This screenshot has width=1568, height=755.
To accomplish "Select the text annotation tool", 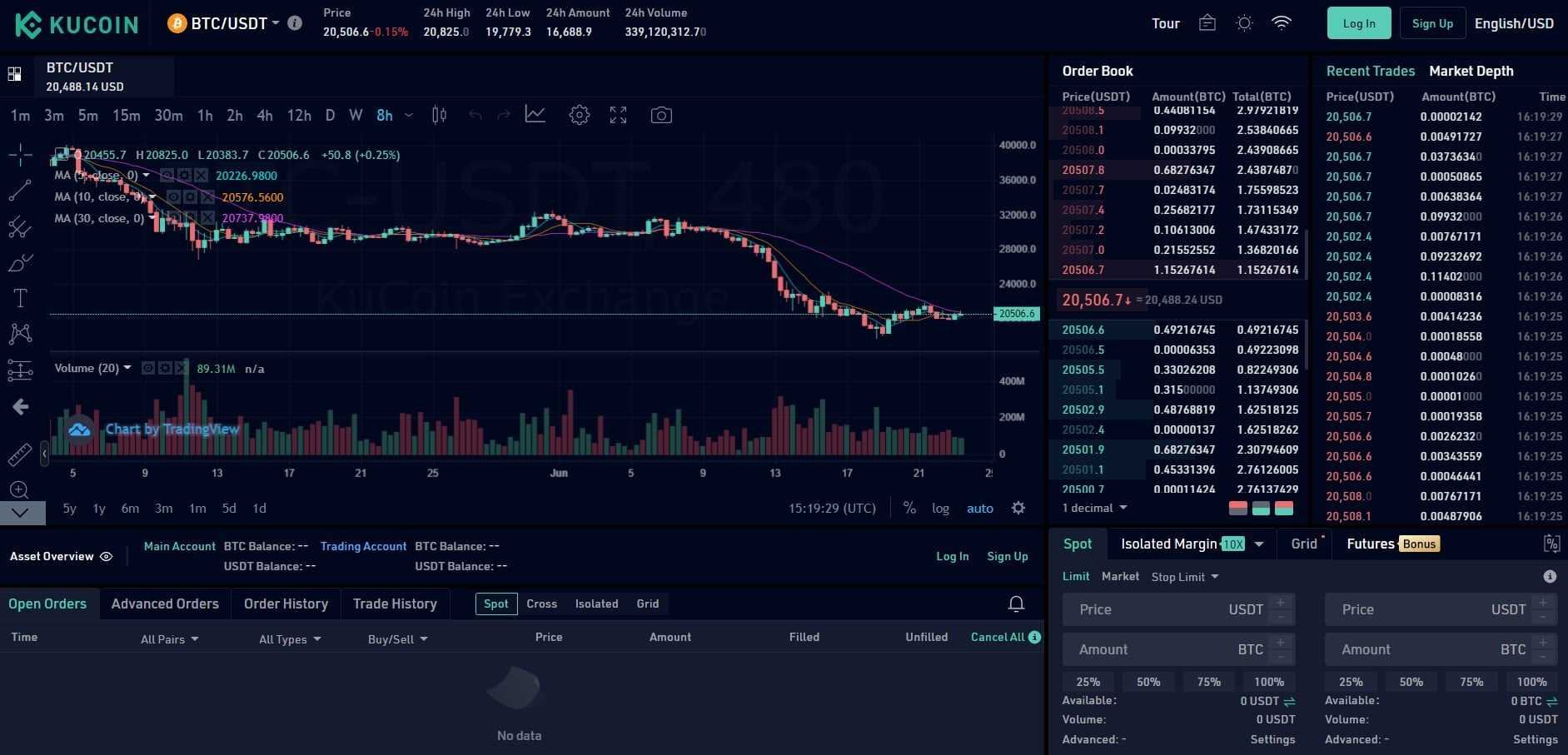I will coord(20,298).
